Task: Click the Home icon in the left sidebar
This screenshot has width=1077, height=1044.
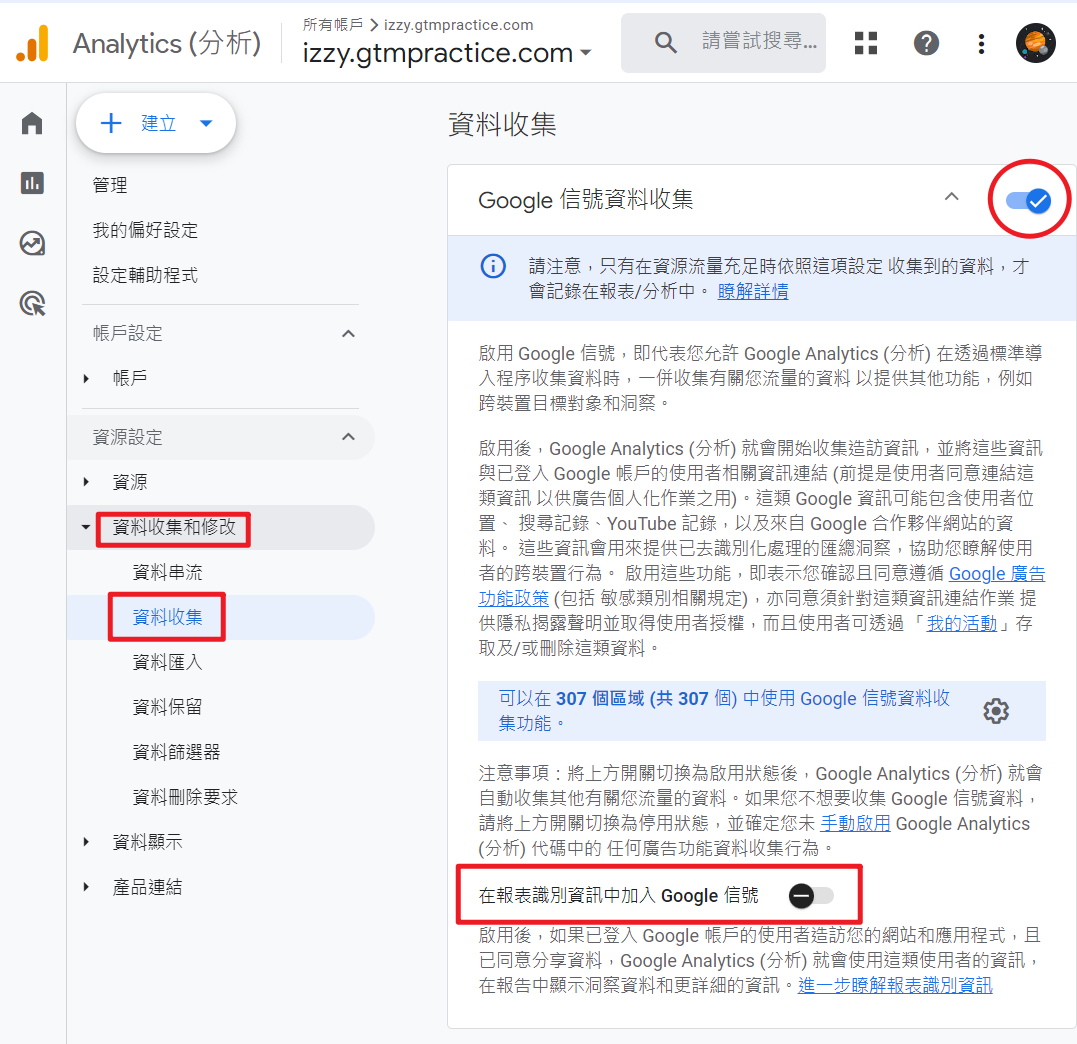Action: (x=31, y=122)
